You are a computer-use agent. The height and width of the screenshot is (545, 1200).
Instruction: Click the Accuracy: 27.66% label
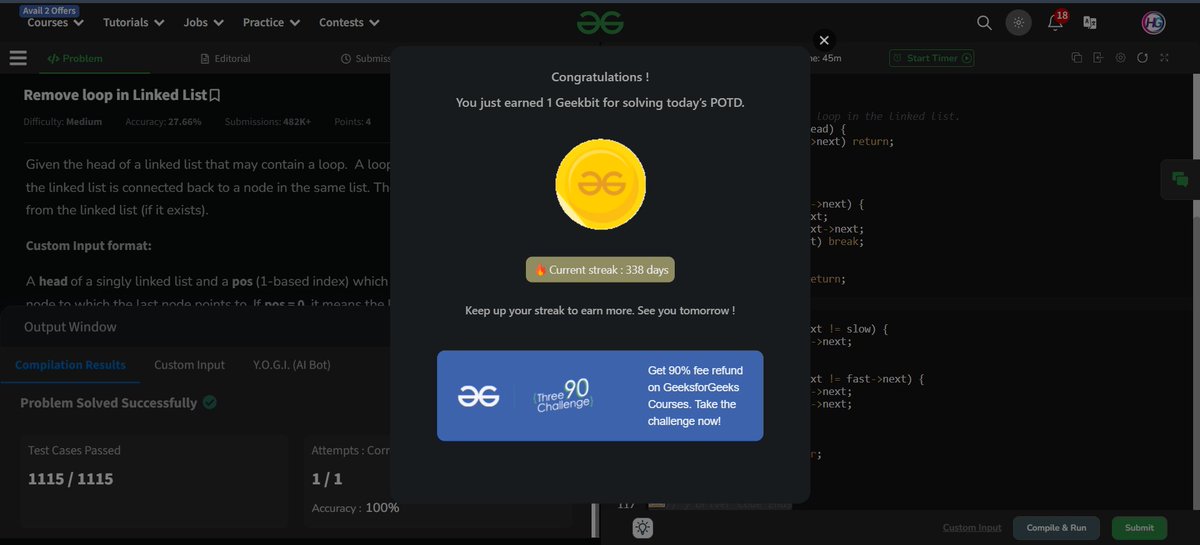click(163, 122)
